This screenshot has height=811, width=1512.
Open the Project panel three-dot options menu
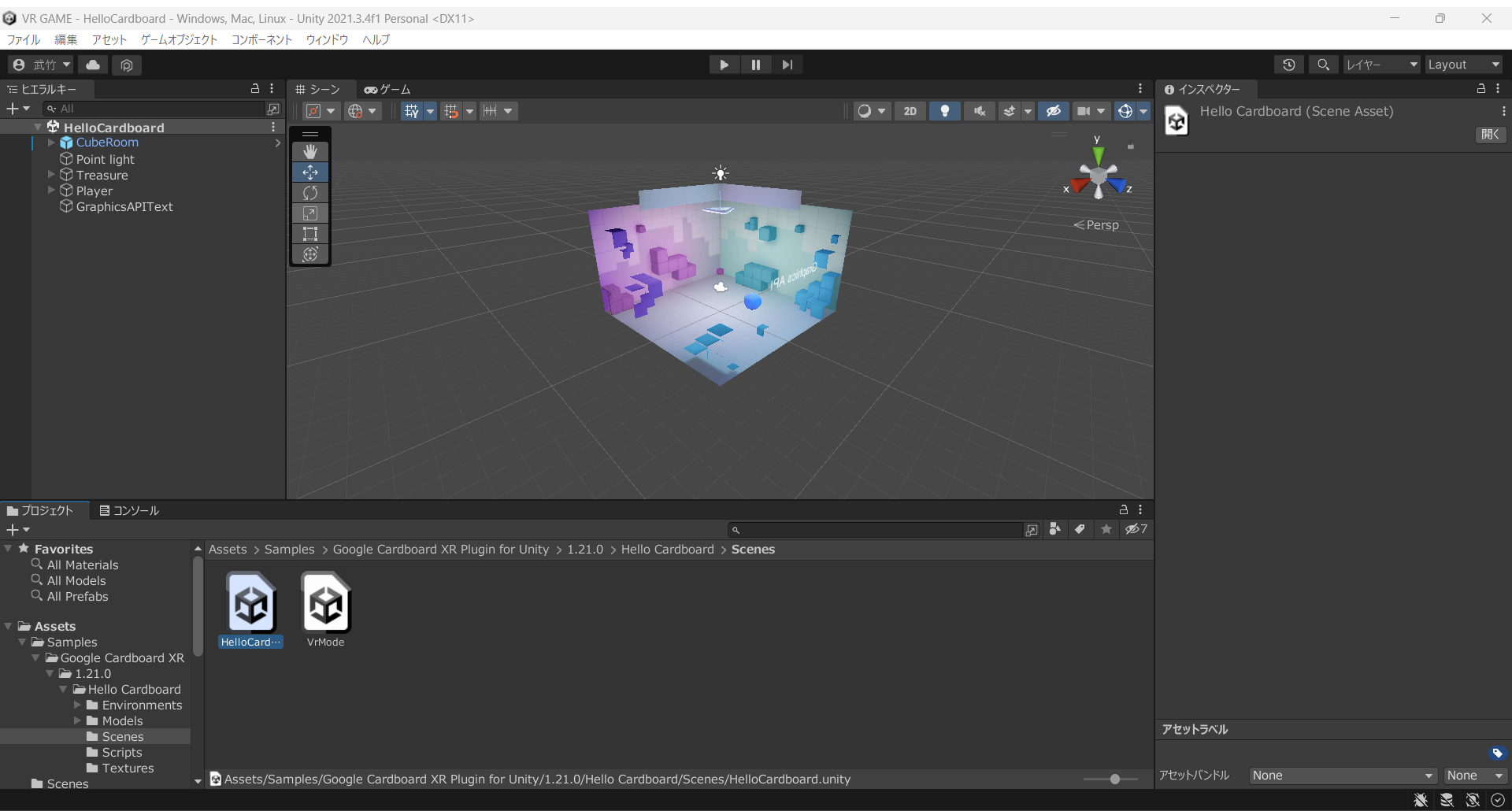pos(1140,510)
